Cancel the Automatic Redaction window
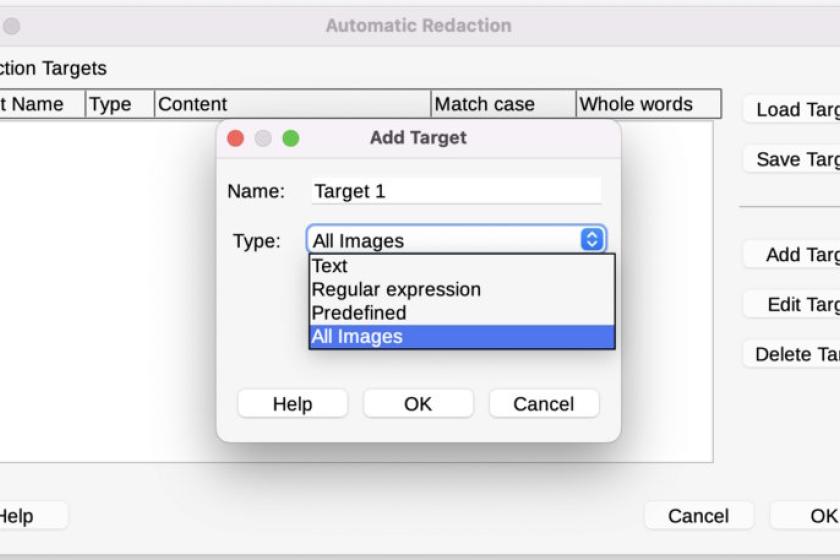 click(699, 516)
